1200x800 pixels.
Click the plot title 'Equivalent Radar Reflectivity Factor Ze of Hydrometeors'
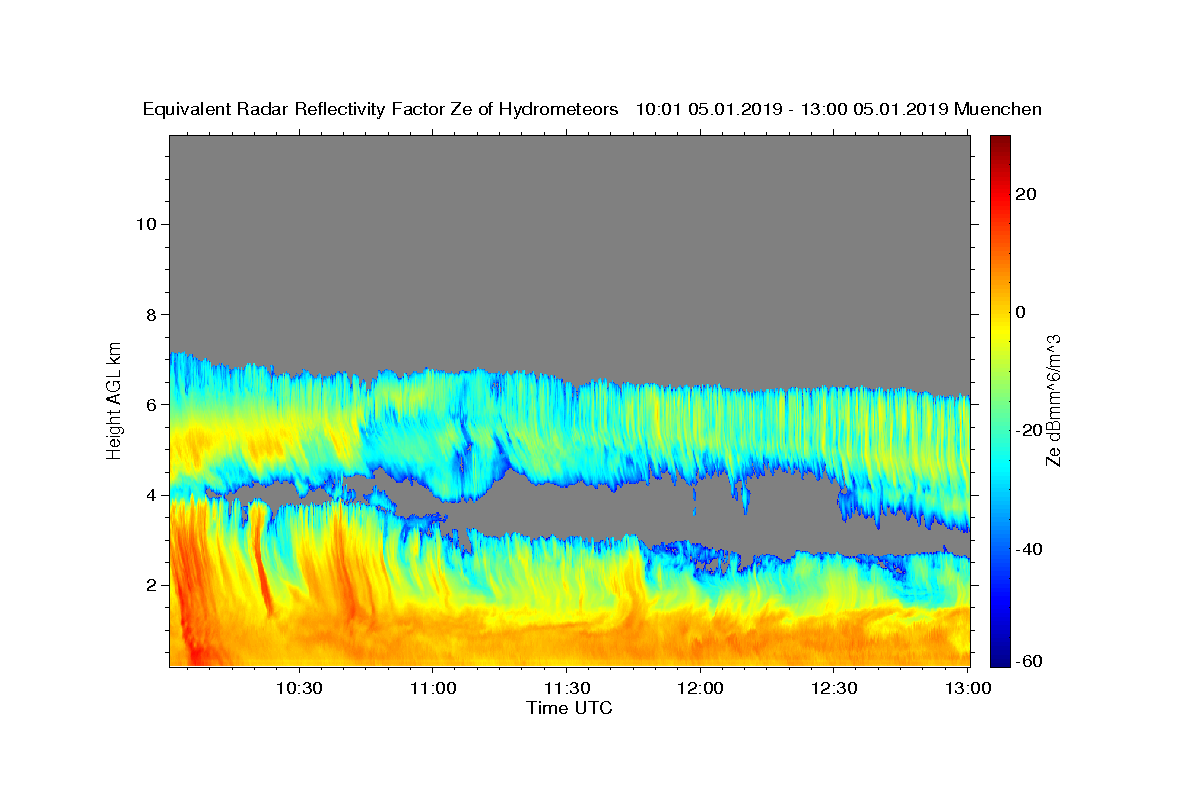click(x=381, y=110)
